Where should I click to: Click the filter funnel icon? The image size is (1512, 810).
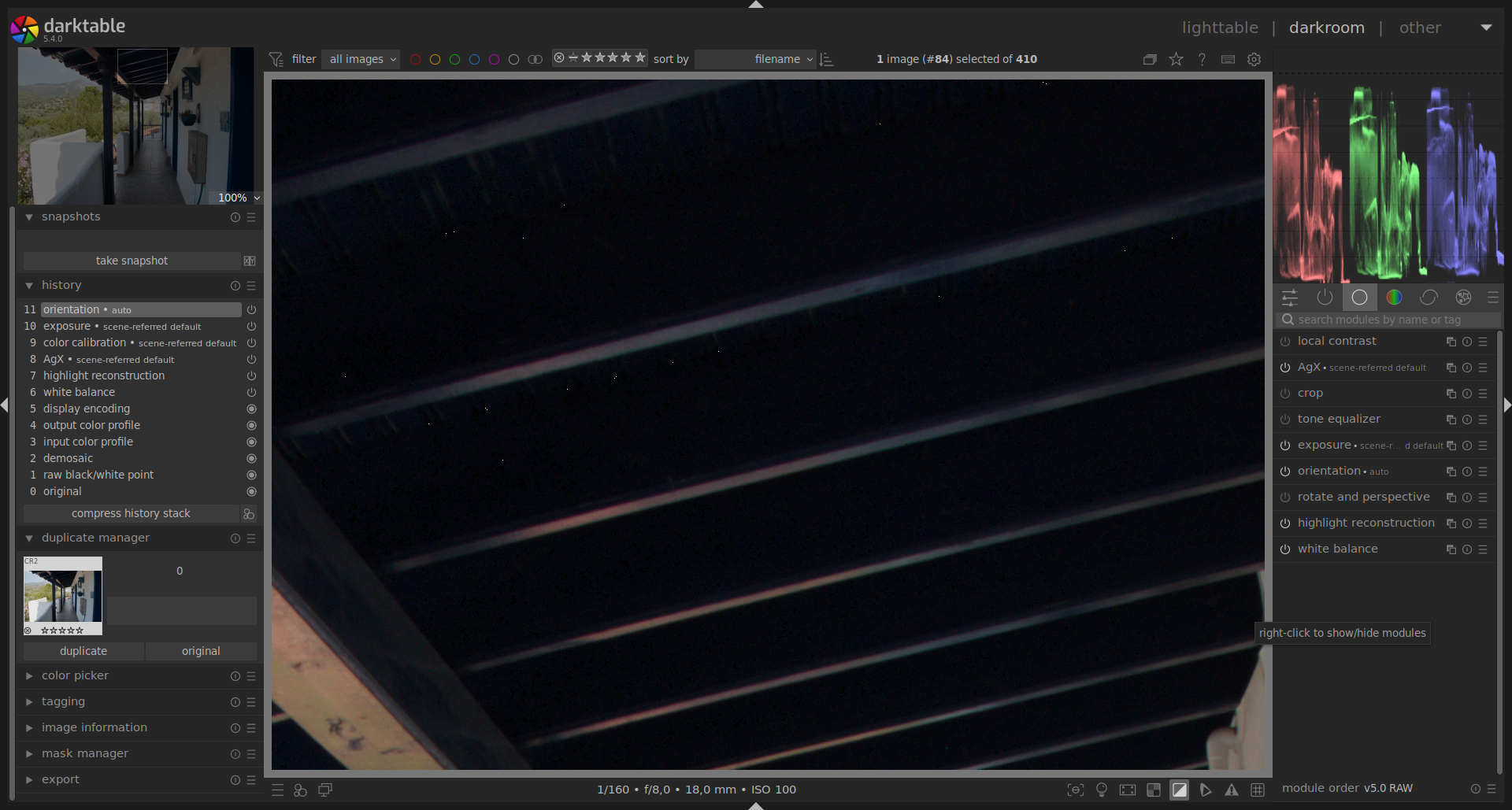276,59
